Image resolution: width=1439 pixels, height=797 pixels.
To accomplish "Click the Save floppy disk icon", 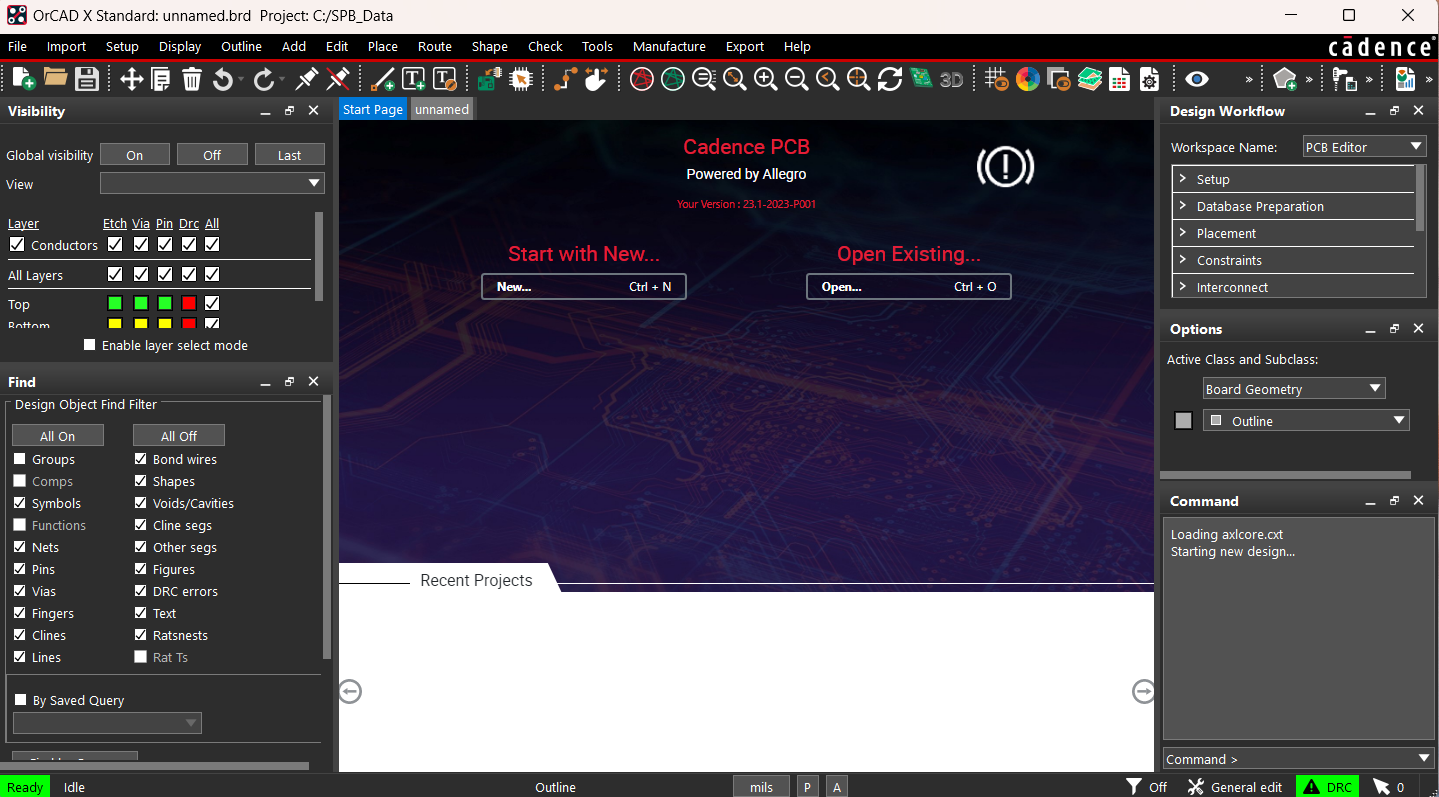I will [x=87, y=79].
